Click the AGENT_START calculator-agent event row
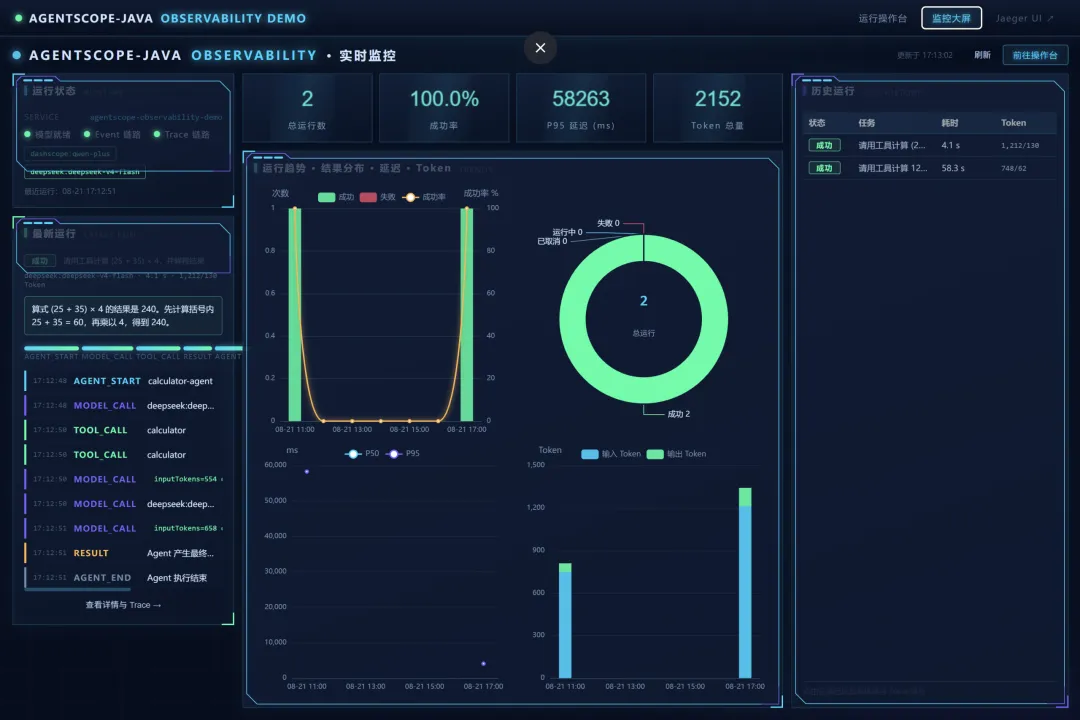 point(124,381)
